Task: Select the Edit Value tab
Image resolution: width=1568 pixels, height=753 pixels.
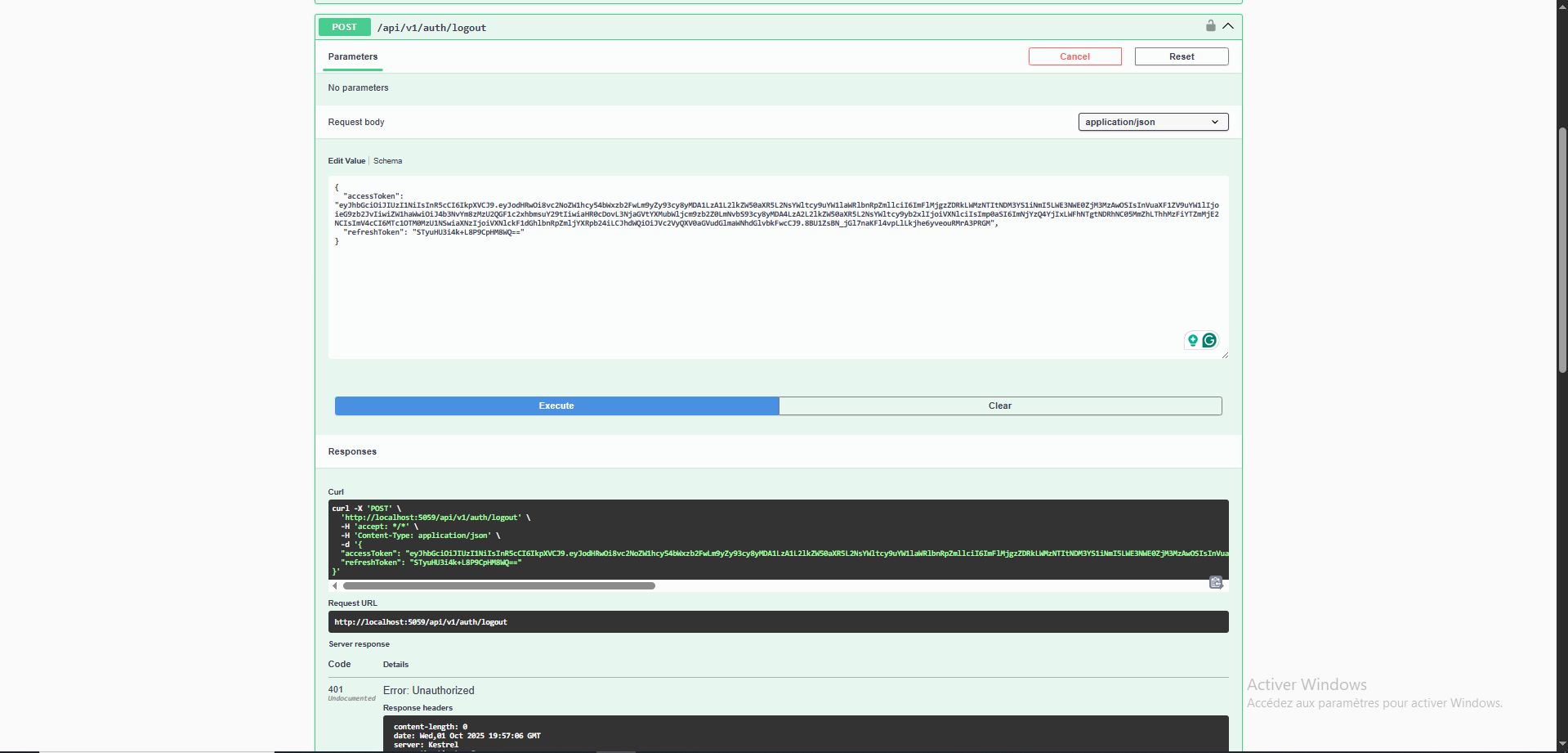Action: (346, 161)
